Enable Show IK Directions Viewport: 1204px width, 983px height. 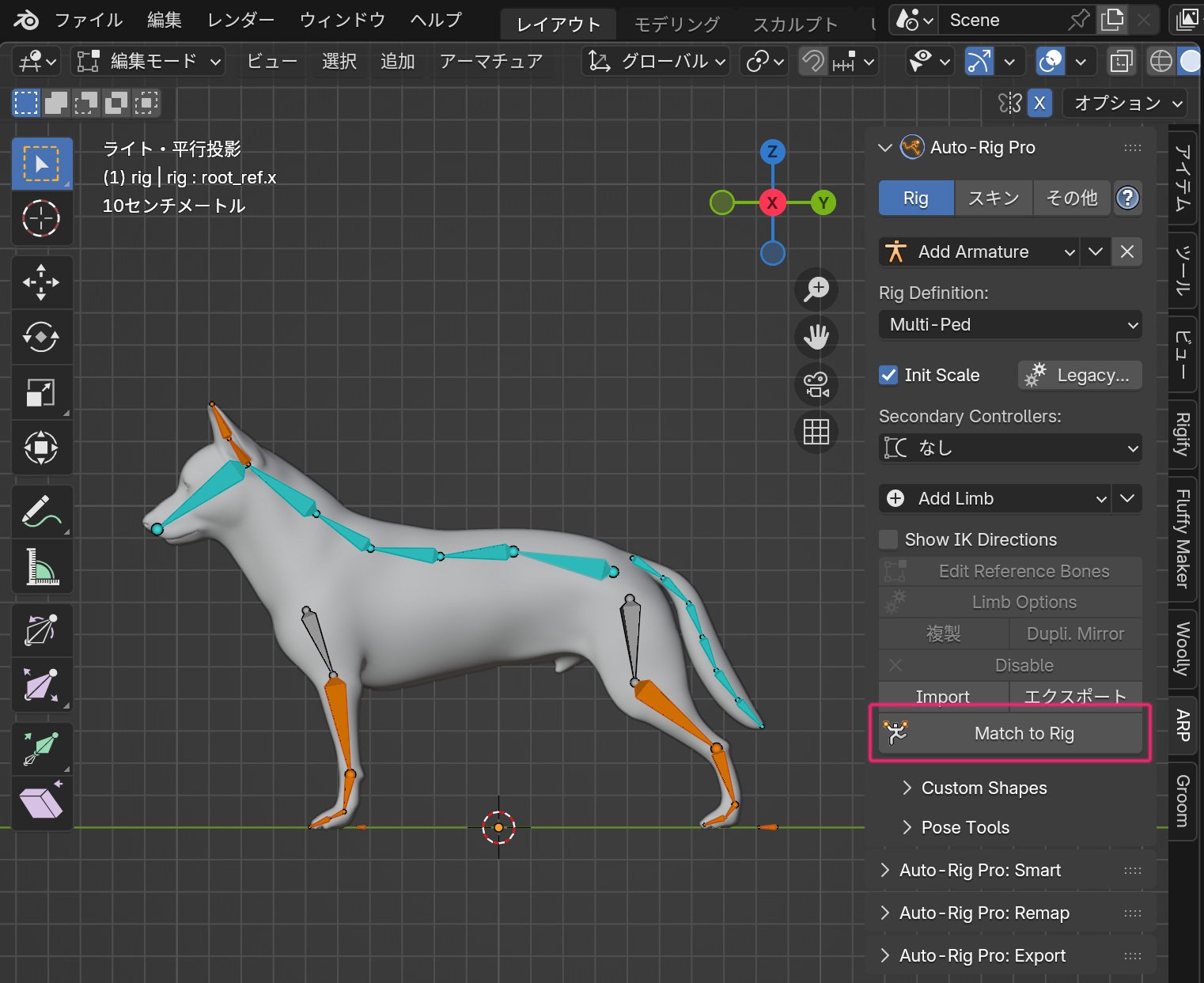(888, 539)
